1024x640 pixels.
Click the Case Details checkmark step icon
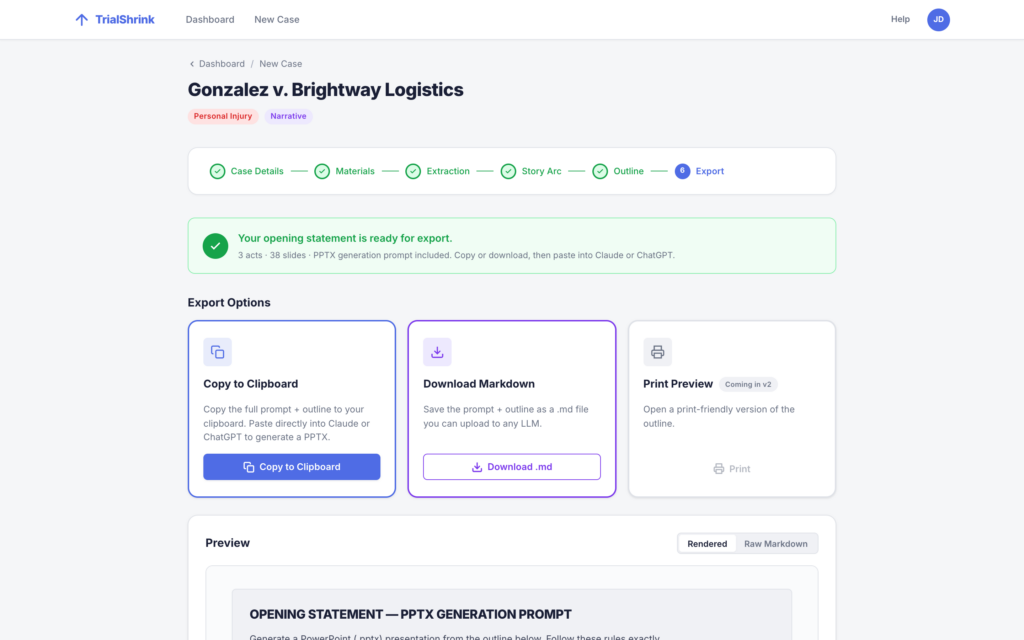(x=217, y=171)
